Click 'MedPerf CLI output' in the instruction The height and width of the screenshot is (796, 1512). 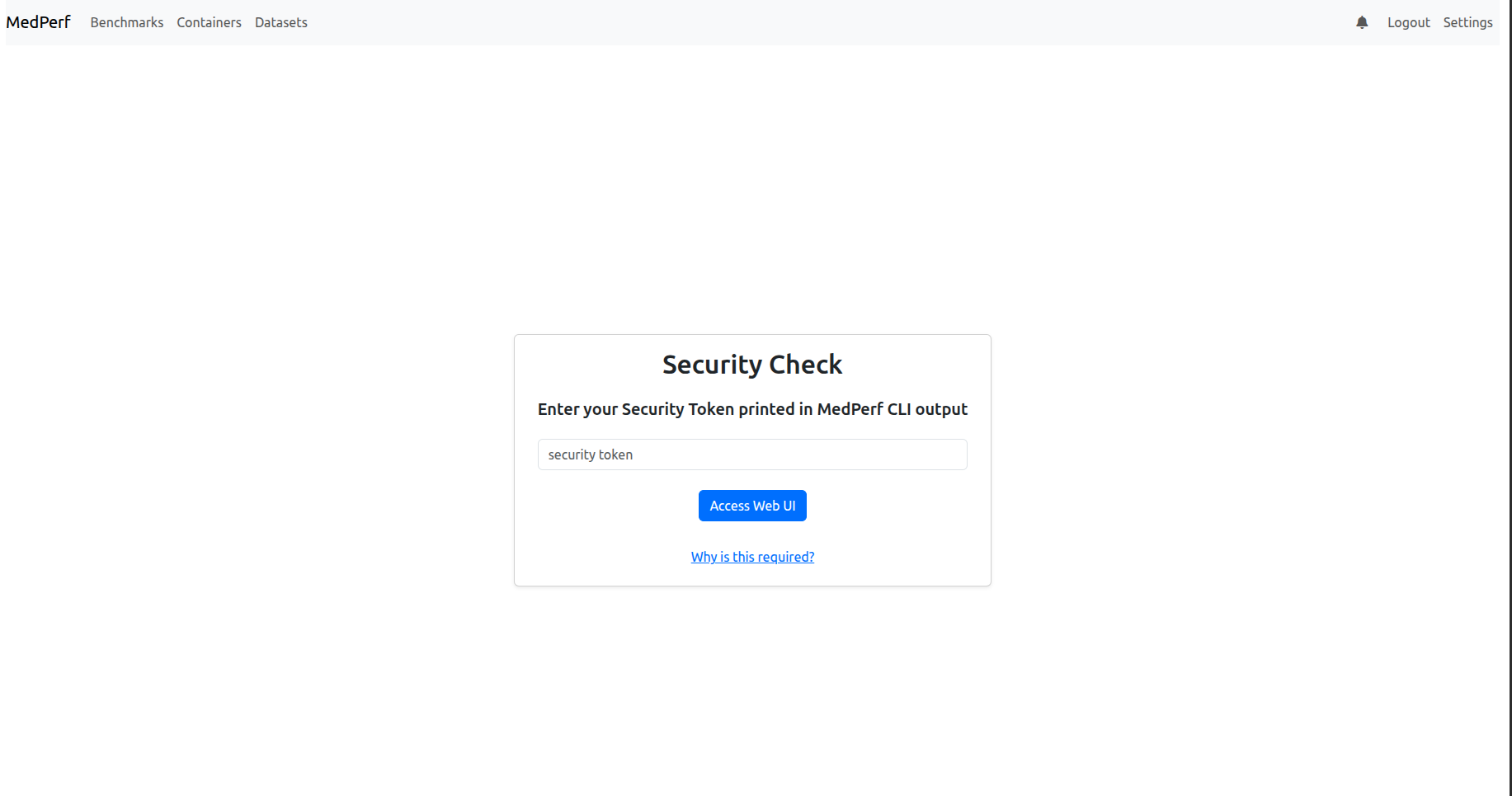pos(893,409)
